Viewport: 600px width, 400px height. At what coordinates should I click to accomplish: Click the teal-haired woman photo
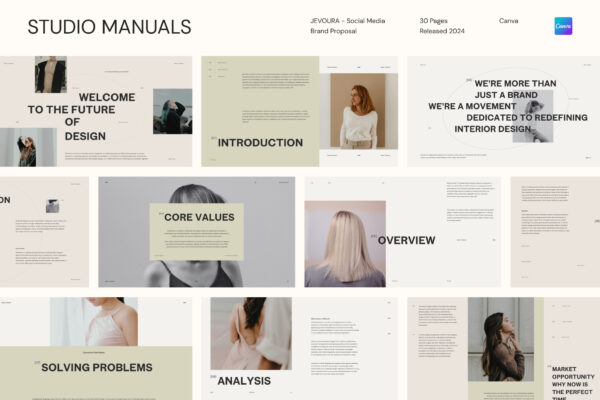pos(173,111)
